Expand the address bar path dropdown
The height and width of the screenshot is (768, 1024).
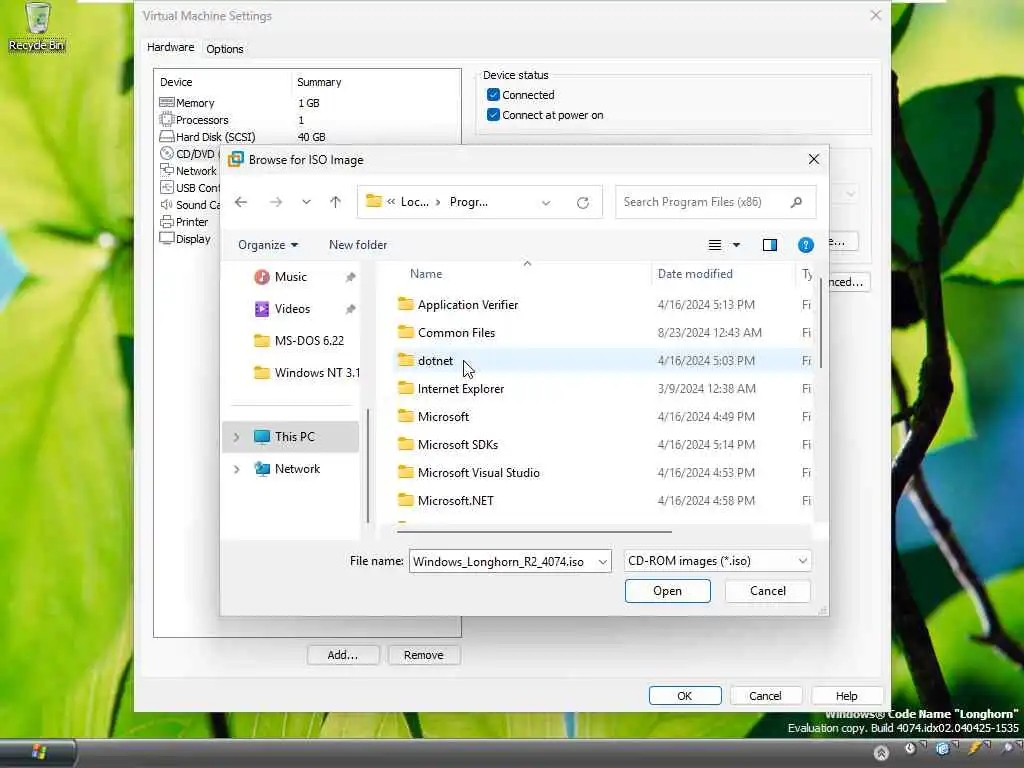pos(546,202)
